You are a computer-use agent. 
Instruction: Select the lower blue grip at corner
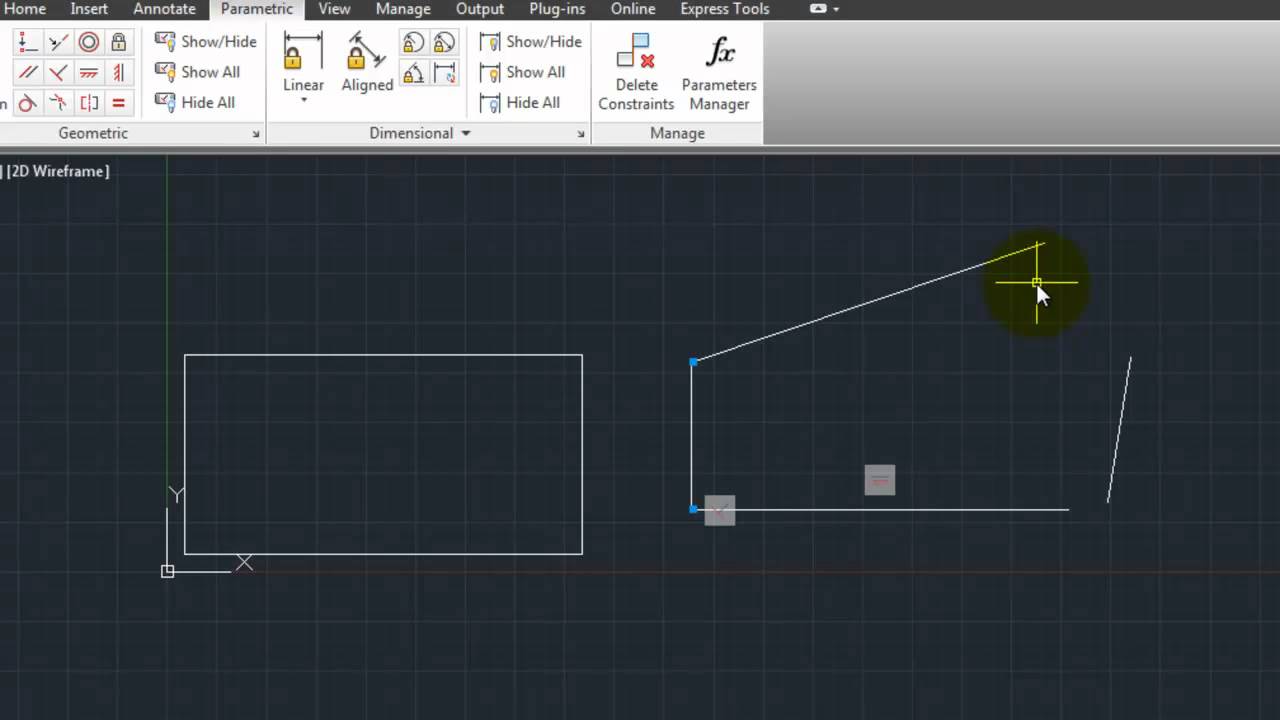point(693,509)
